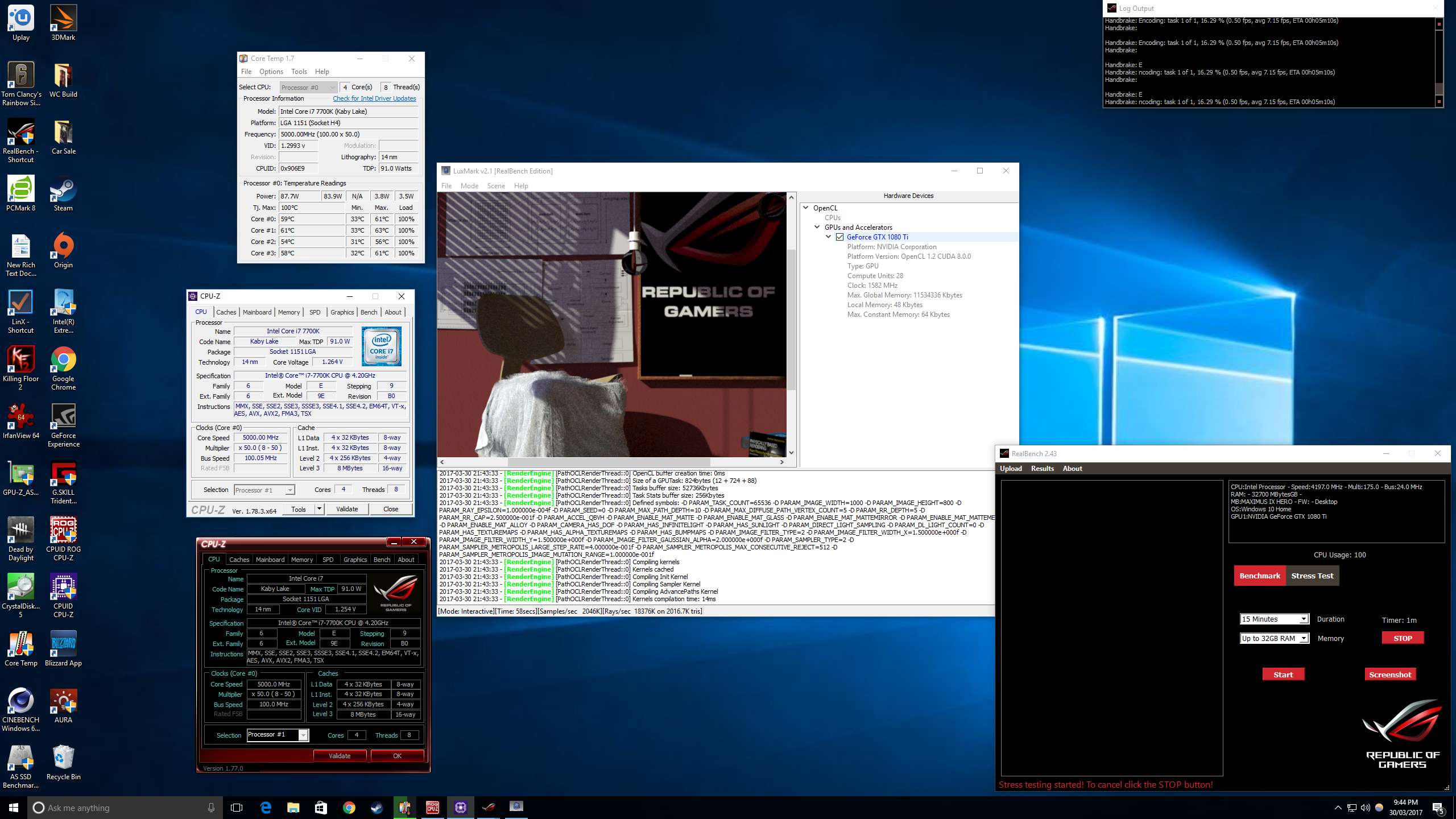
Task: Collapse the OpenCL tree node
Action: tap(806, 208)
